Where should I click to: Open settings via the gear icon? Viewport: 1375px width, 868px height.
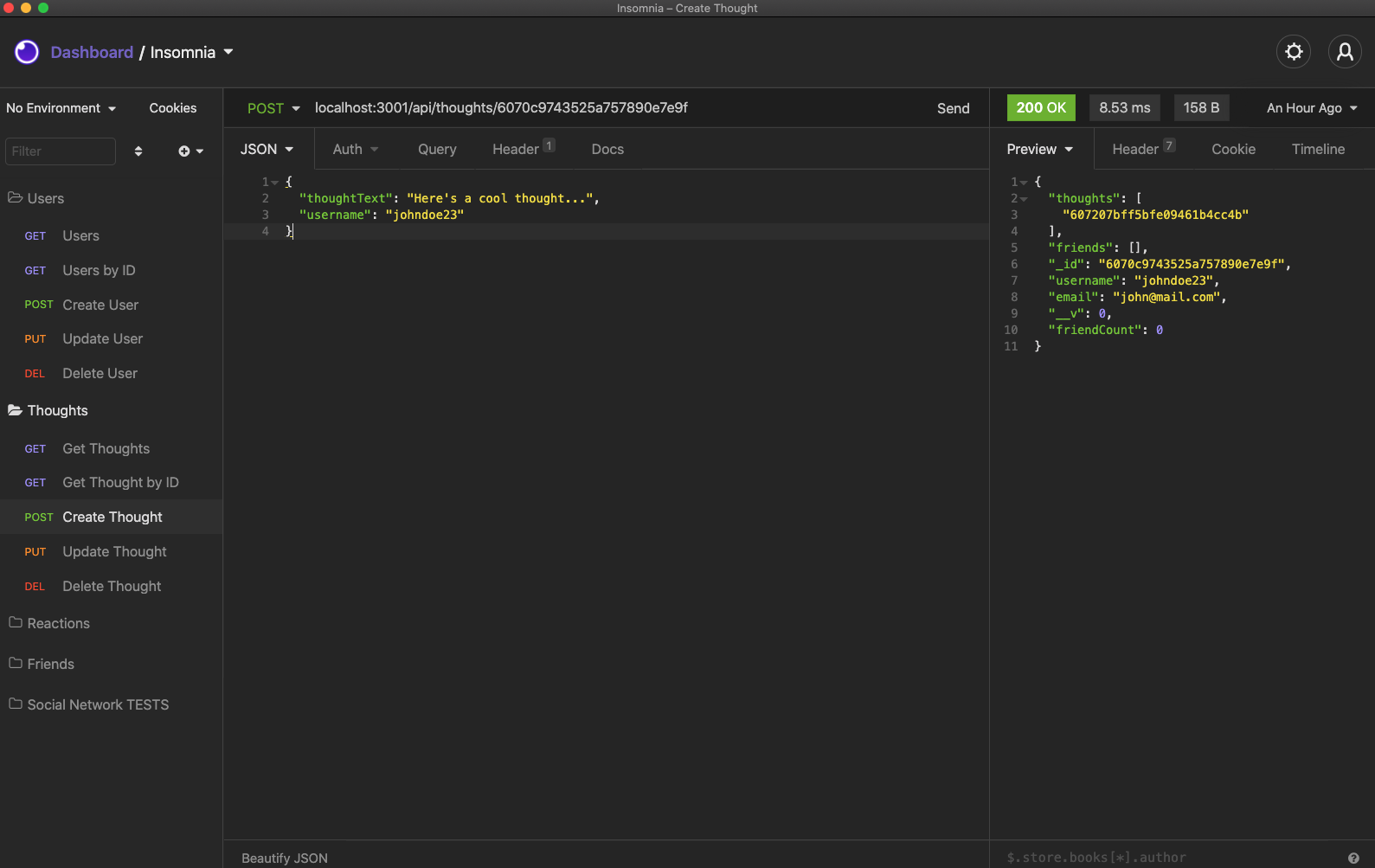pyautogui.click(x=1294, y=52)
